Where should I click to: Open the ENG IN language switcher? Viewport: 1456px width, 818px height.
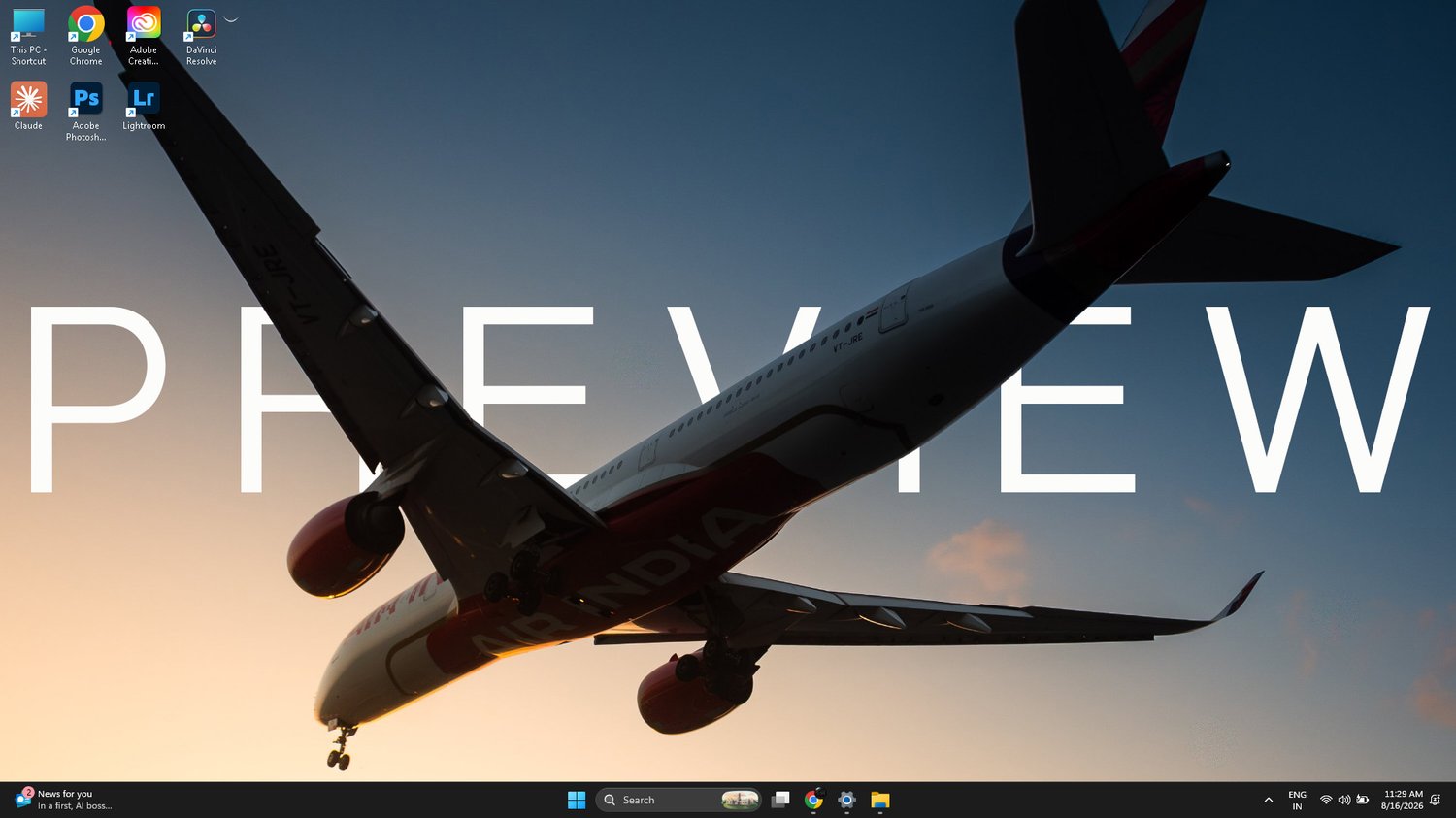[x=1297, y=800]
